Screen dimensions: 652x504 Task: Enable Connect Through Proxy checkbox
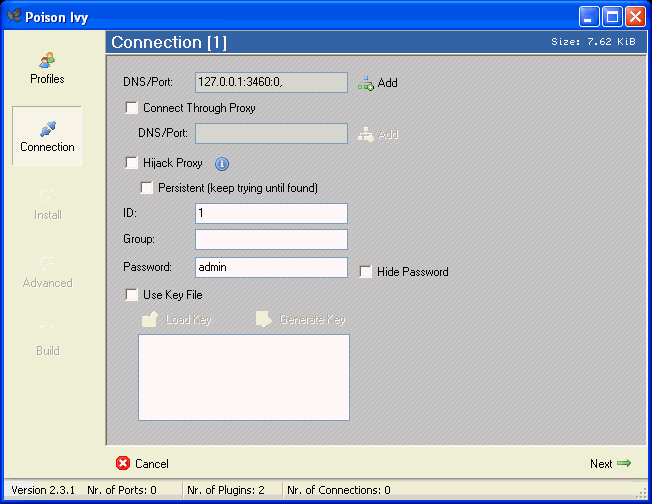(132, 108)
